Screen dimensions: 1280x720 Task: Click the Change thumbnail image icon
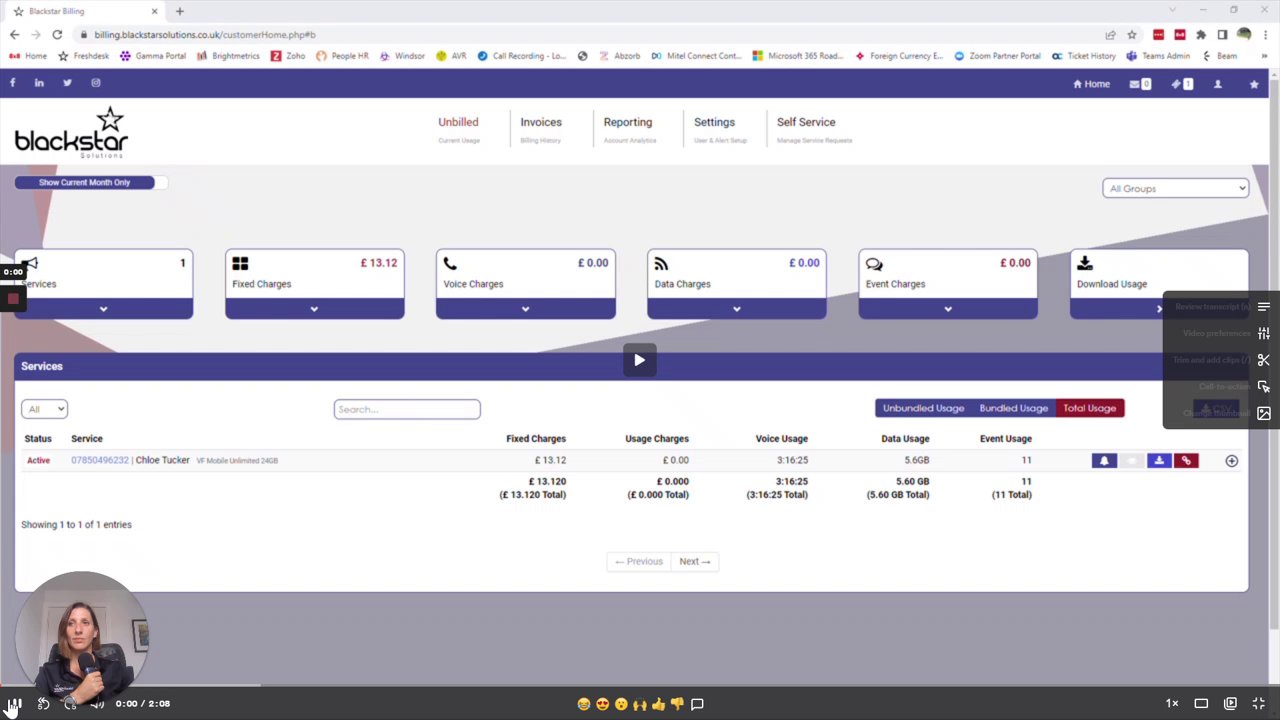coord(1264,413)
